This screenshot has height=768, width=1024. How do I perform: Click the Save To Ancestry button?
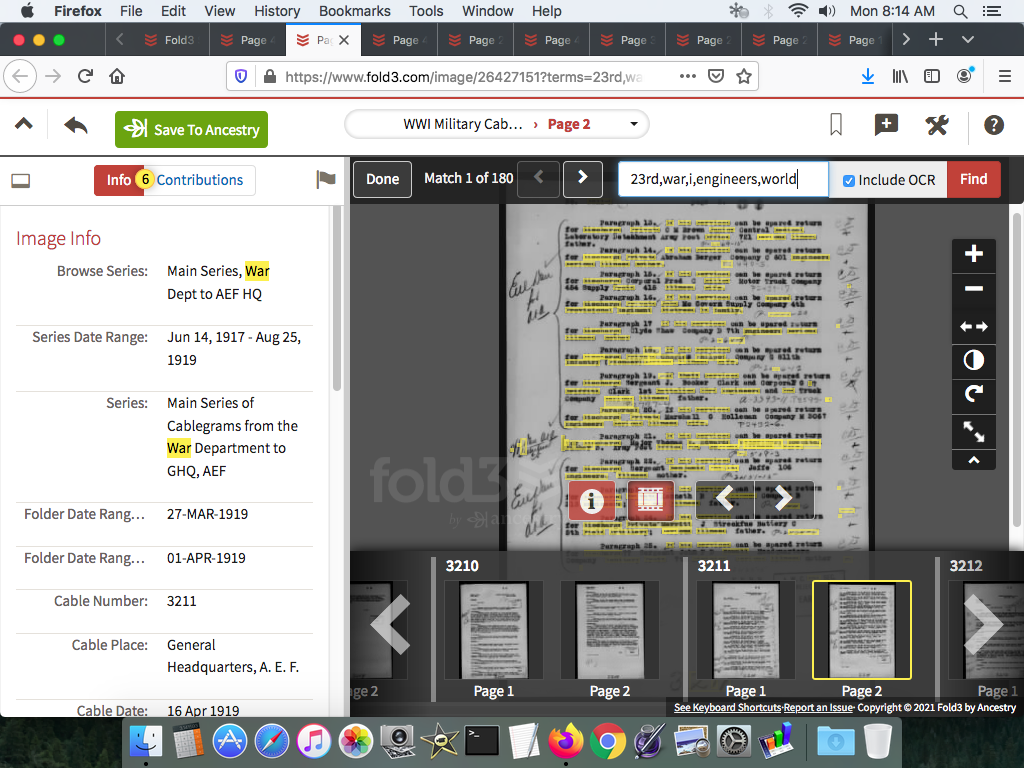pyautogui.click(x=192, y=130)
